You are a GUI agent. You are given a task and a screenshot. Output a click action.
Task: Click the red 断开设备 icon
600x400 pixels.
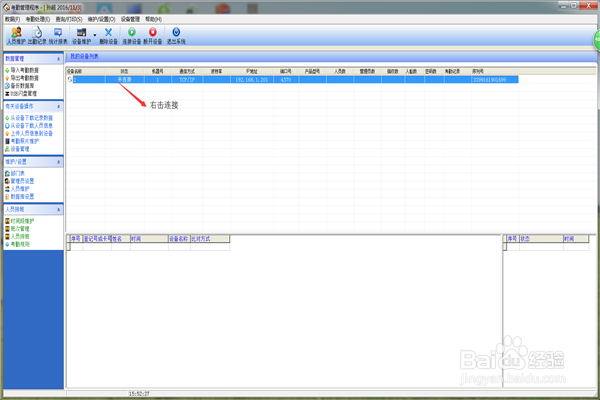(153, 36)
